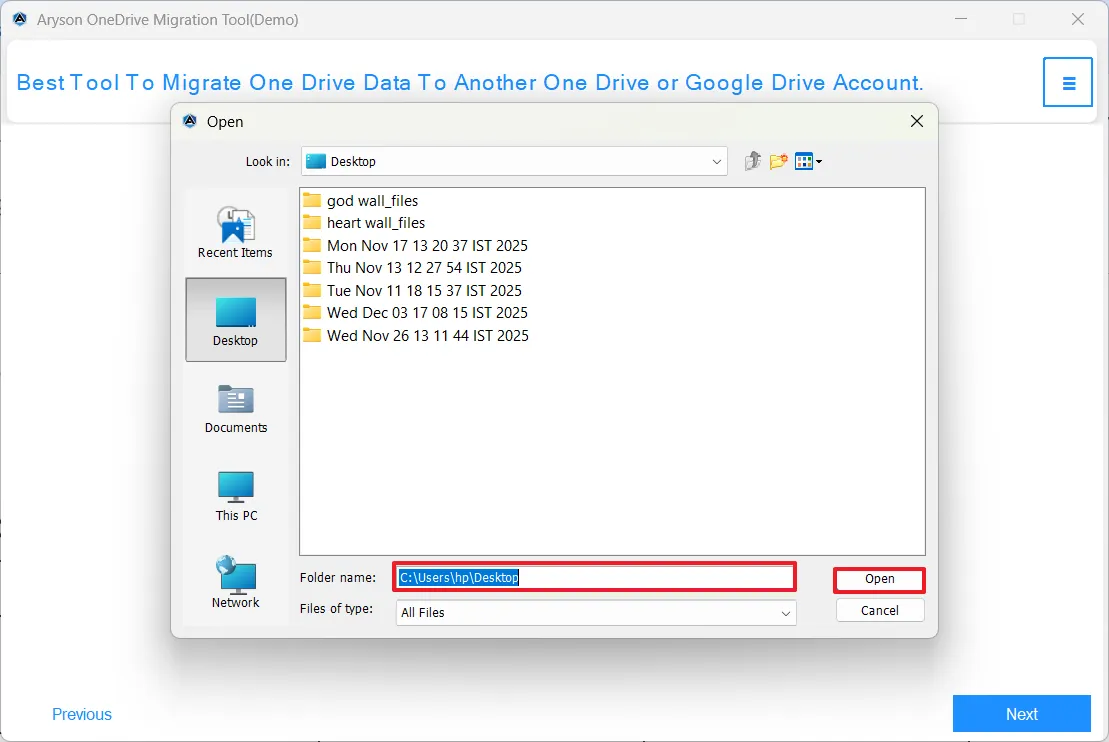Expand the Files of type dropdown
This screenshot has width=1109, height=742.
(x=785, y=613)
